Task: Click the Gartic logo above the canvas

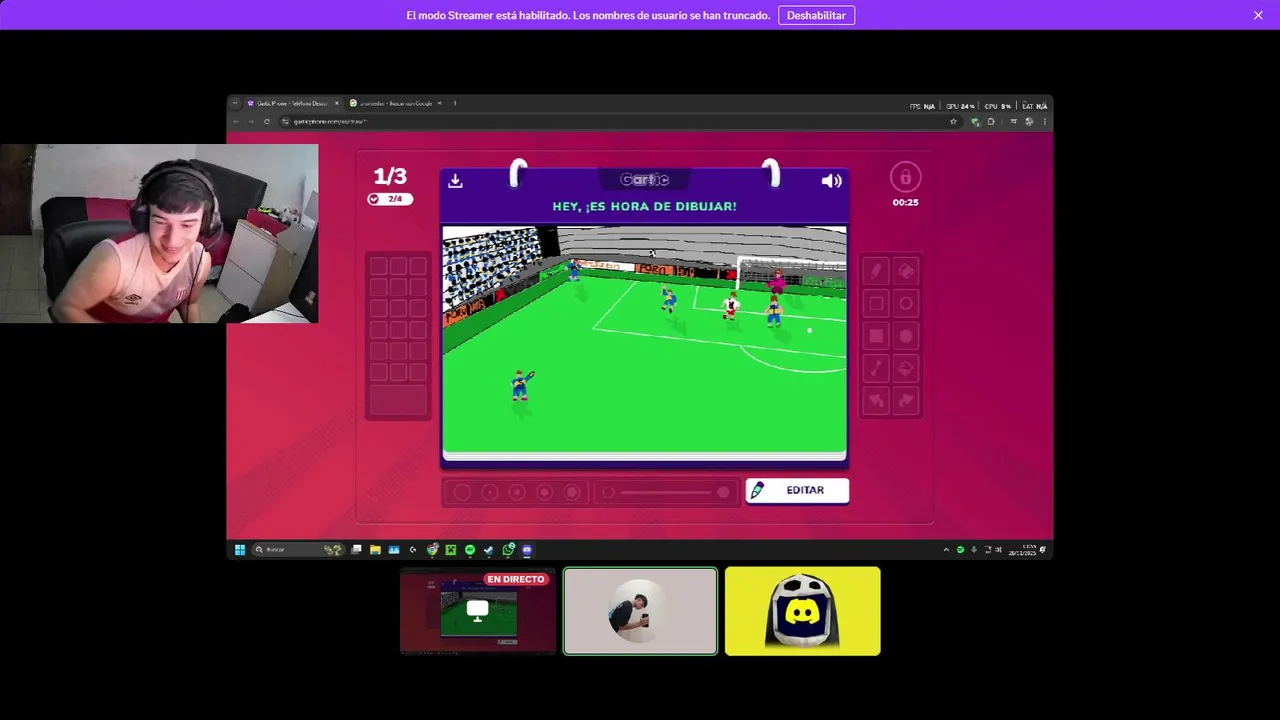Action: point(644,180)
